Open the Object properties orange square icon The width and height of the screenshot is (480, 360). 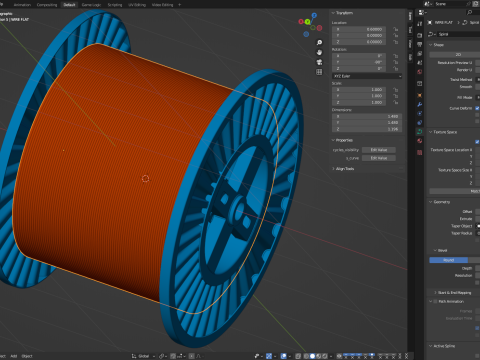point(420,95)
